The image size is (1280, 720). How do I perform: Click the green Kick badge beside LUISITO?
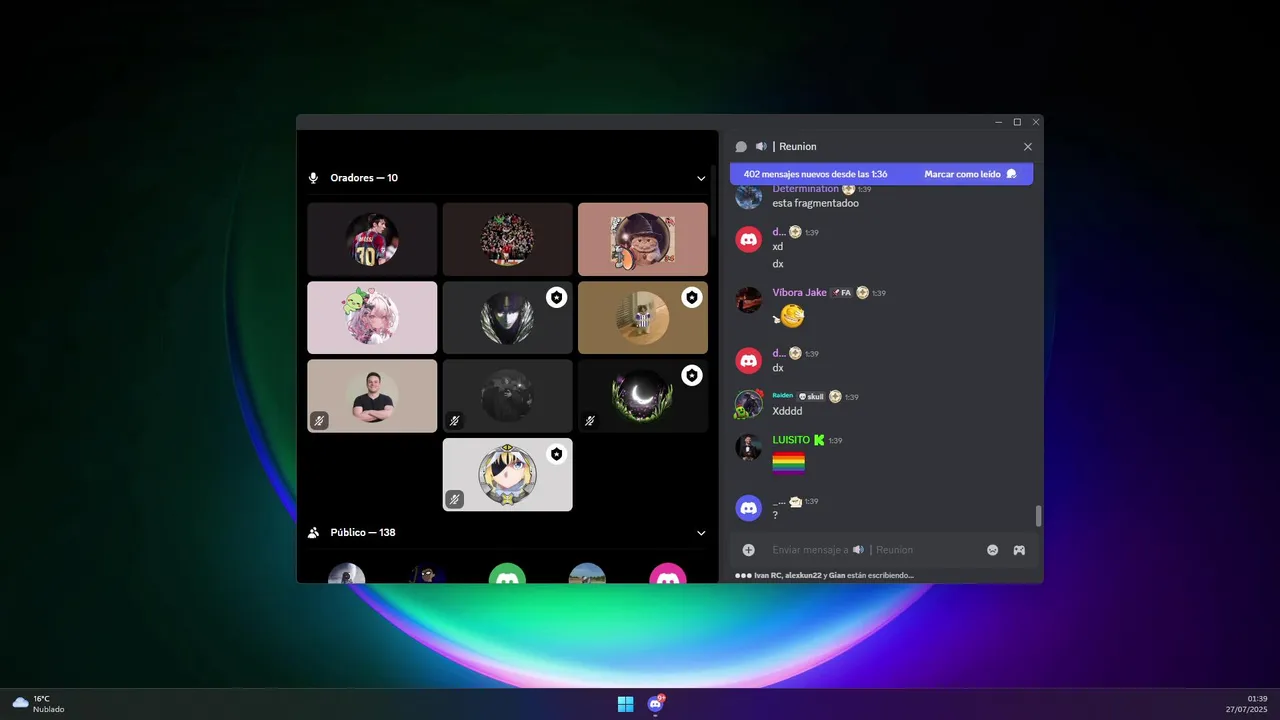(x=819, y=440)
